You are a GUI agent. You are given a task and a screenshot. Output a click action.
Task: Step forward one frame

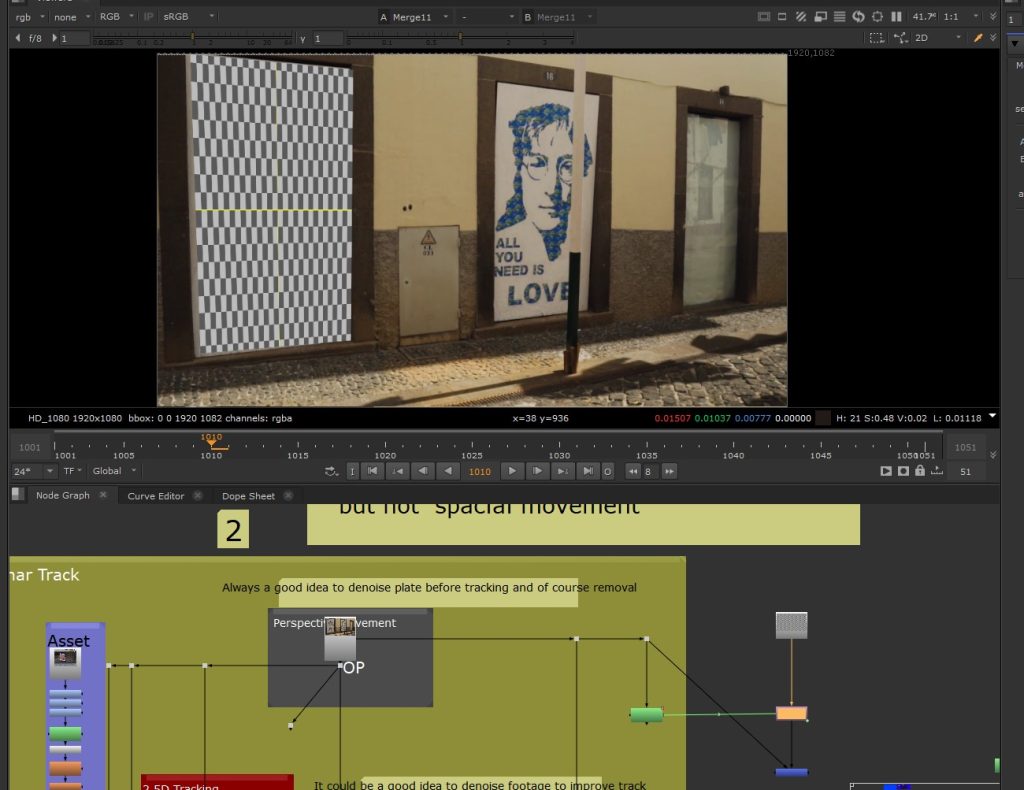click(537, 471)
